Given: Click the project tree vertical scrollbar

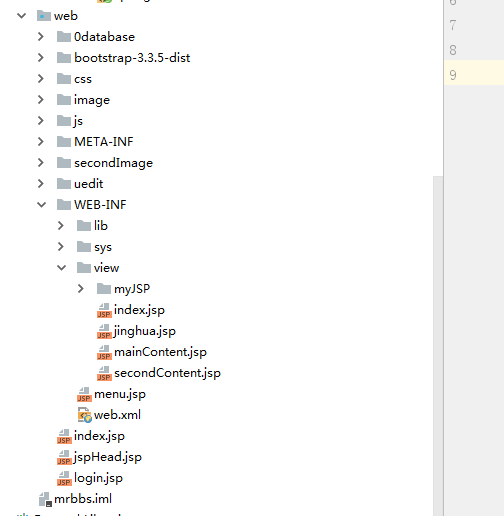Looking at the screenshot, I should tap(438, 345).
